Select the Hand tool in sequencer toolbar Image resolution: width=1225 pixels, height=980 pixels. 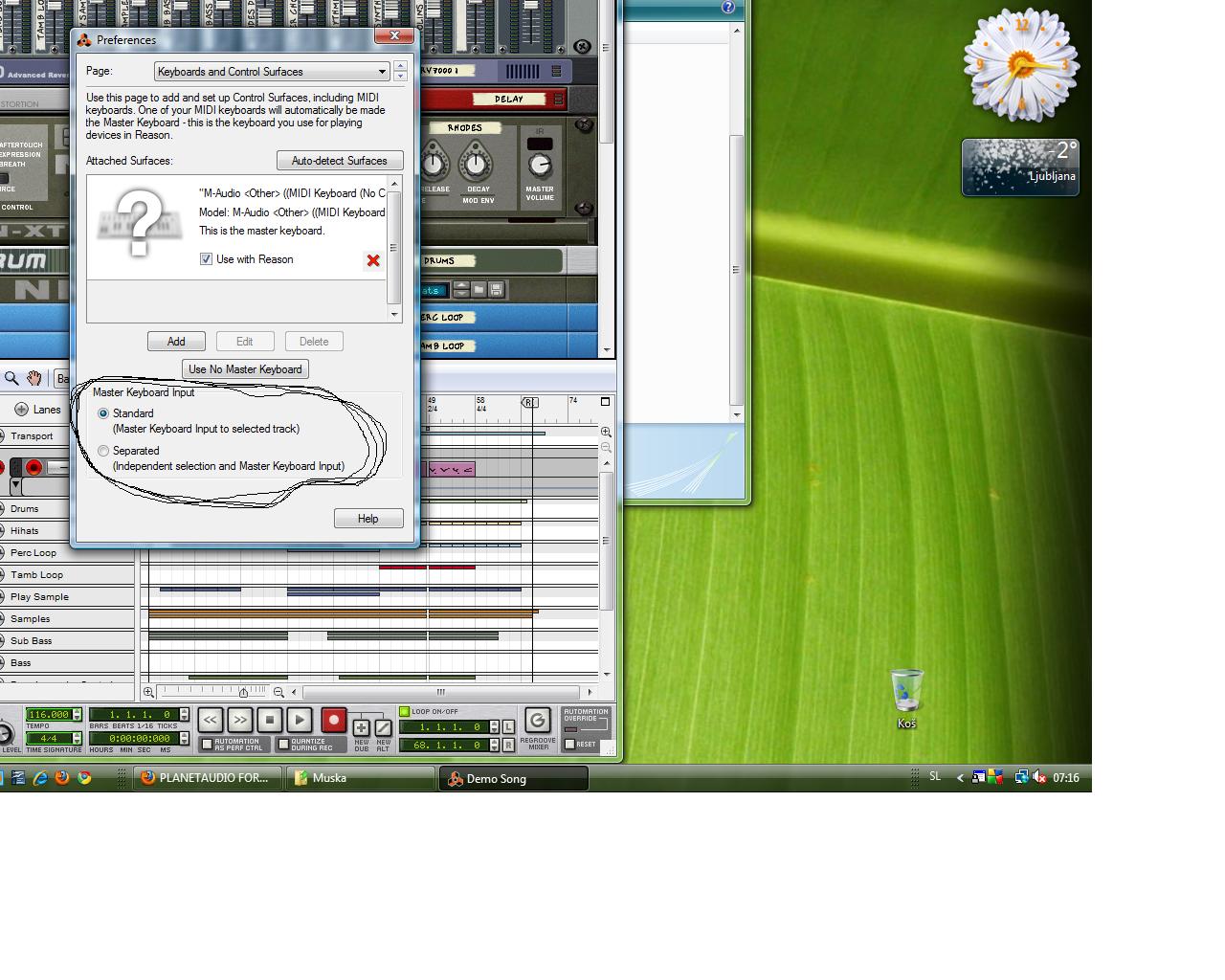point(34,378)
